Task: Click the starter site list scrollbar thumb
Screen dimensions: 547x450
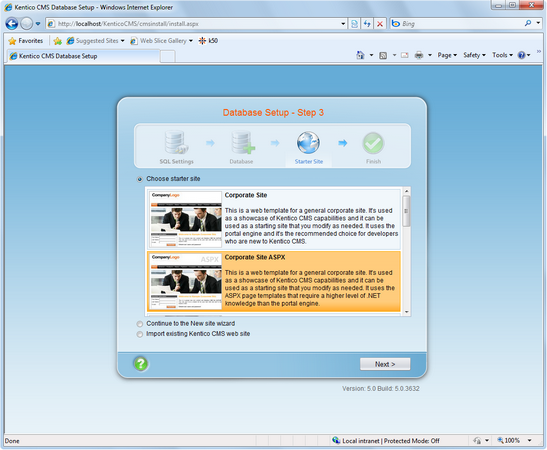Action: coord(406,211)
